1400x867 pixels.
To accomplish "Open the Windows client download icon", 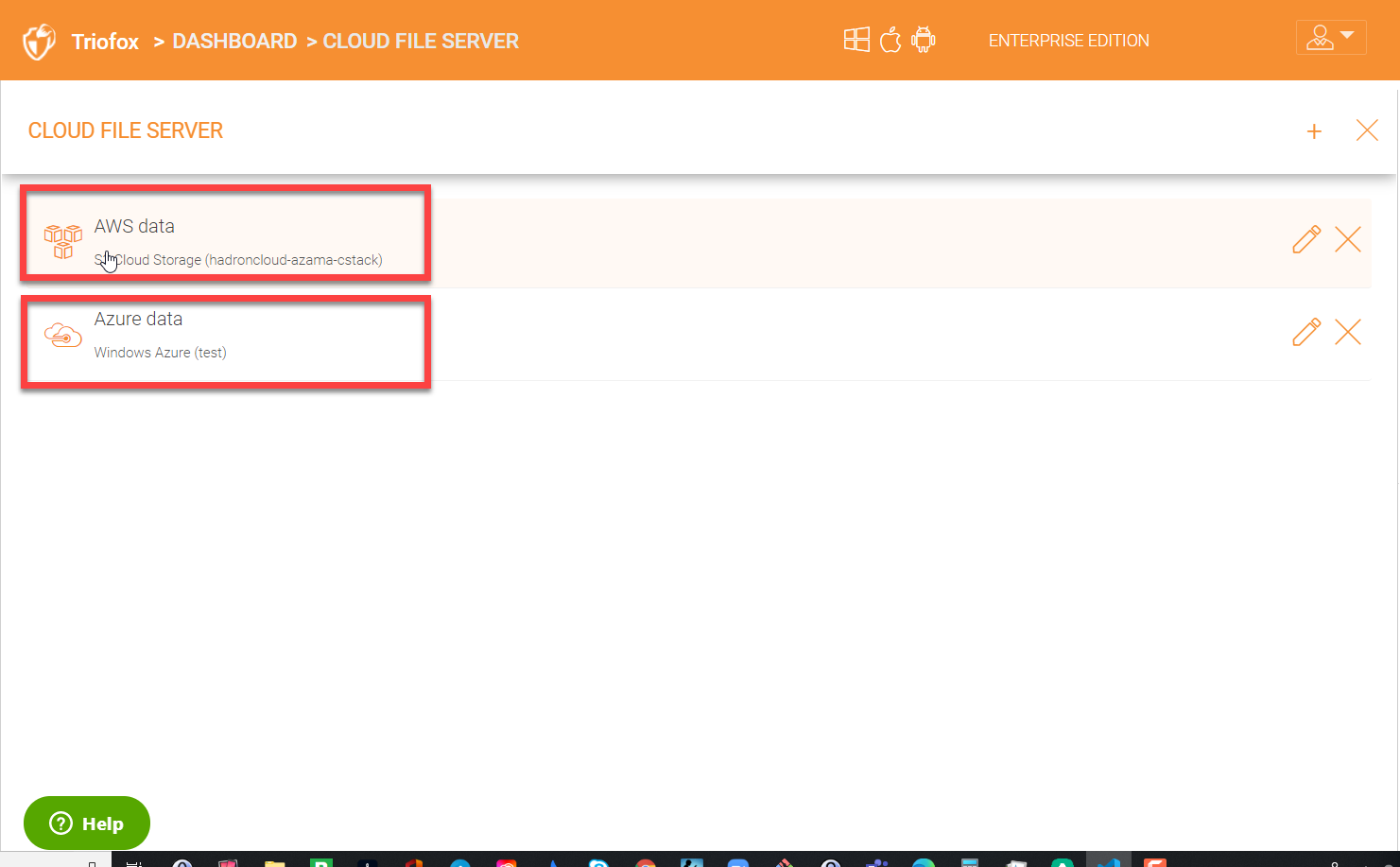I will [856, 40].
